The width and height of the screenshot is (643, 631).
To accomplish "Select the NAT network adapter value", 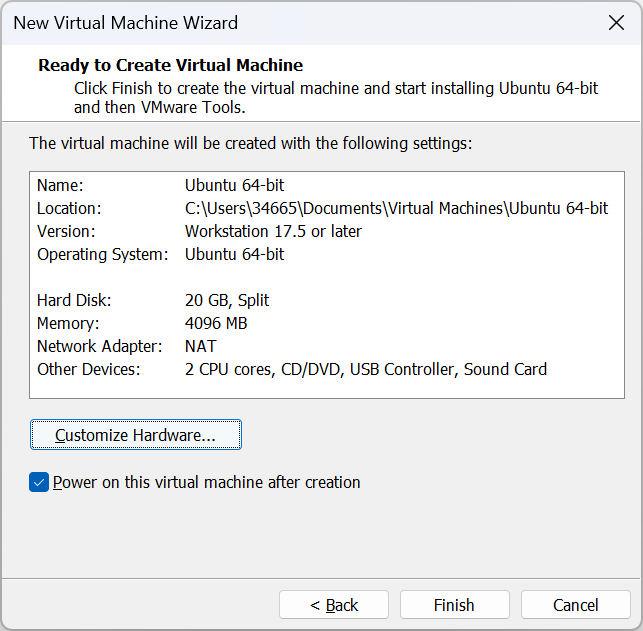I will click(202, 346).
